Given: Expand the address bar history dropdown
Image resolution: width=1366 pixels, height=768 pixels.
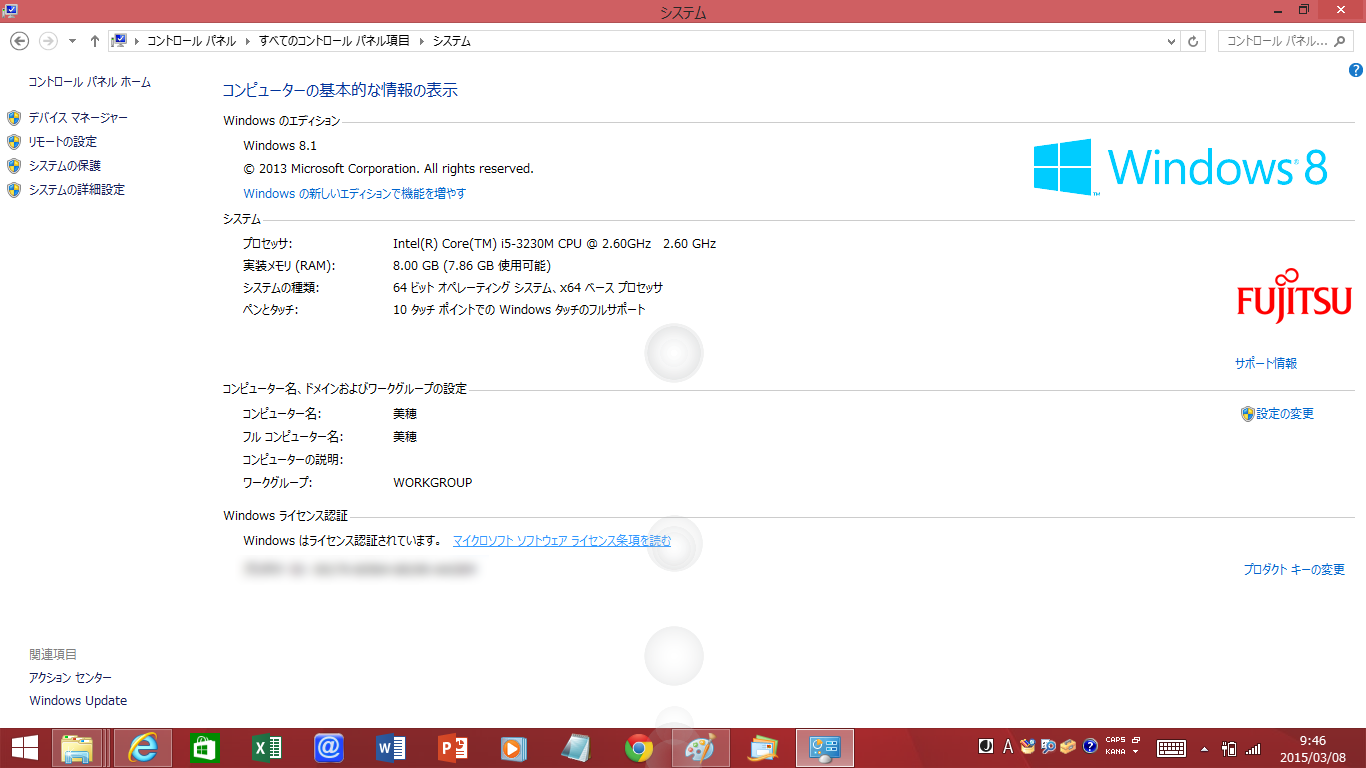Looking at the screenshot, I should 1172,41.
